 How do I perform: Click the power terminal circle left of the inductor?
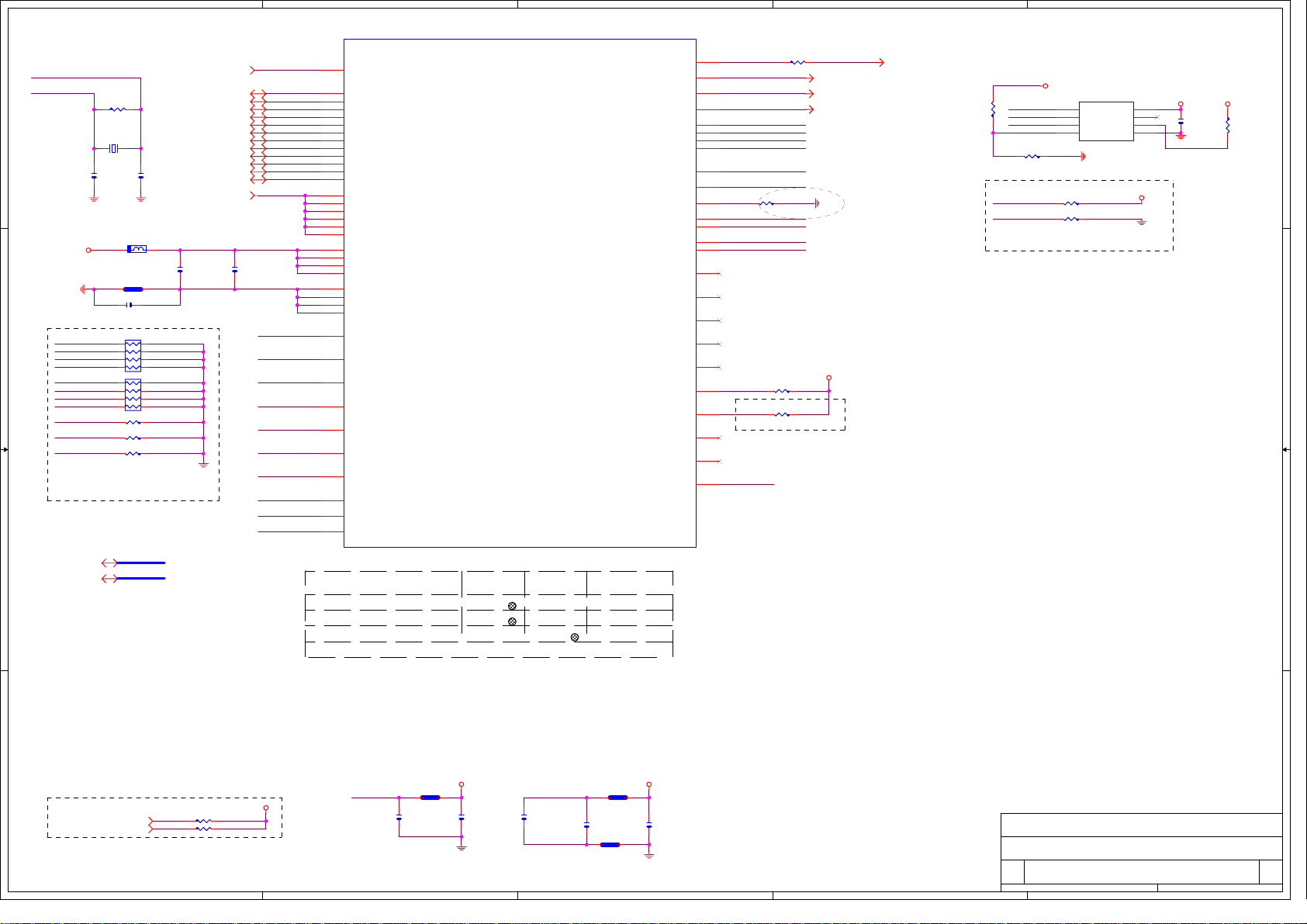click(x=88, y=250)
